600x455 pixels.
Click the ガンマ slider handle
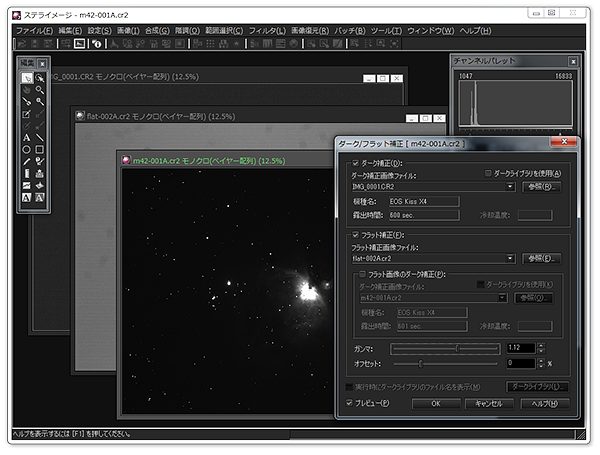point(457,348)
